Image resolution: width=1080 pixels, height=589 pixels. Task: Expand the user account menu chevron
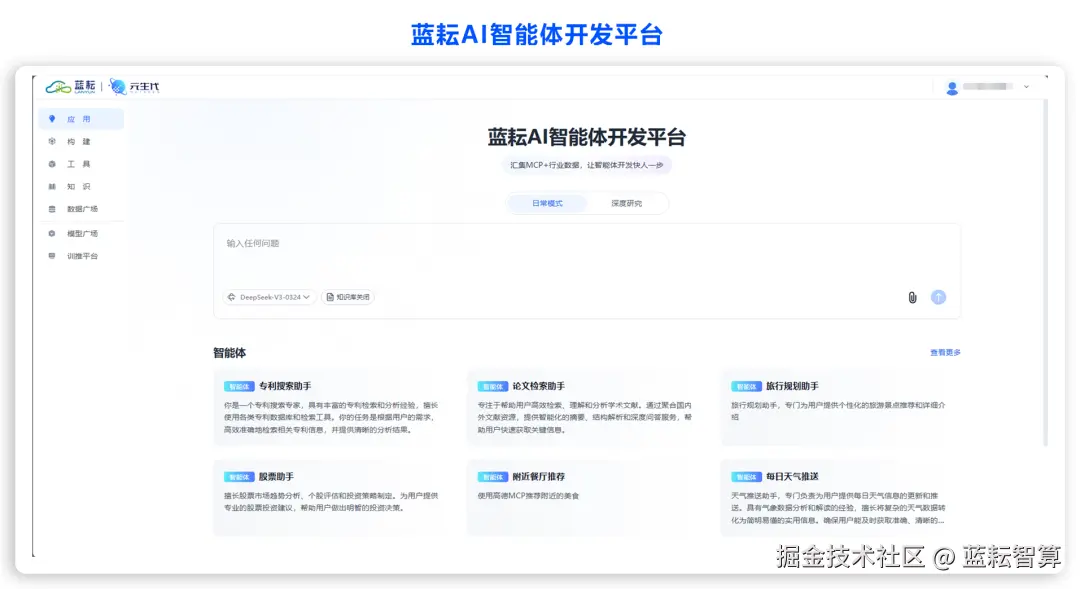(1026, 87)
